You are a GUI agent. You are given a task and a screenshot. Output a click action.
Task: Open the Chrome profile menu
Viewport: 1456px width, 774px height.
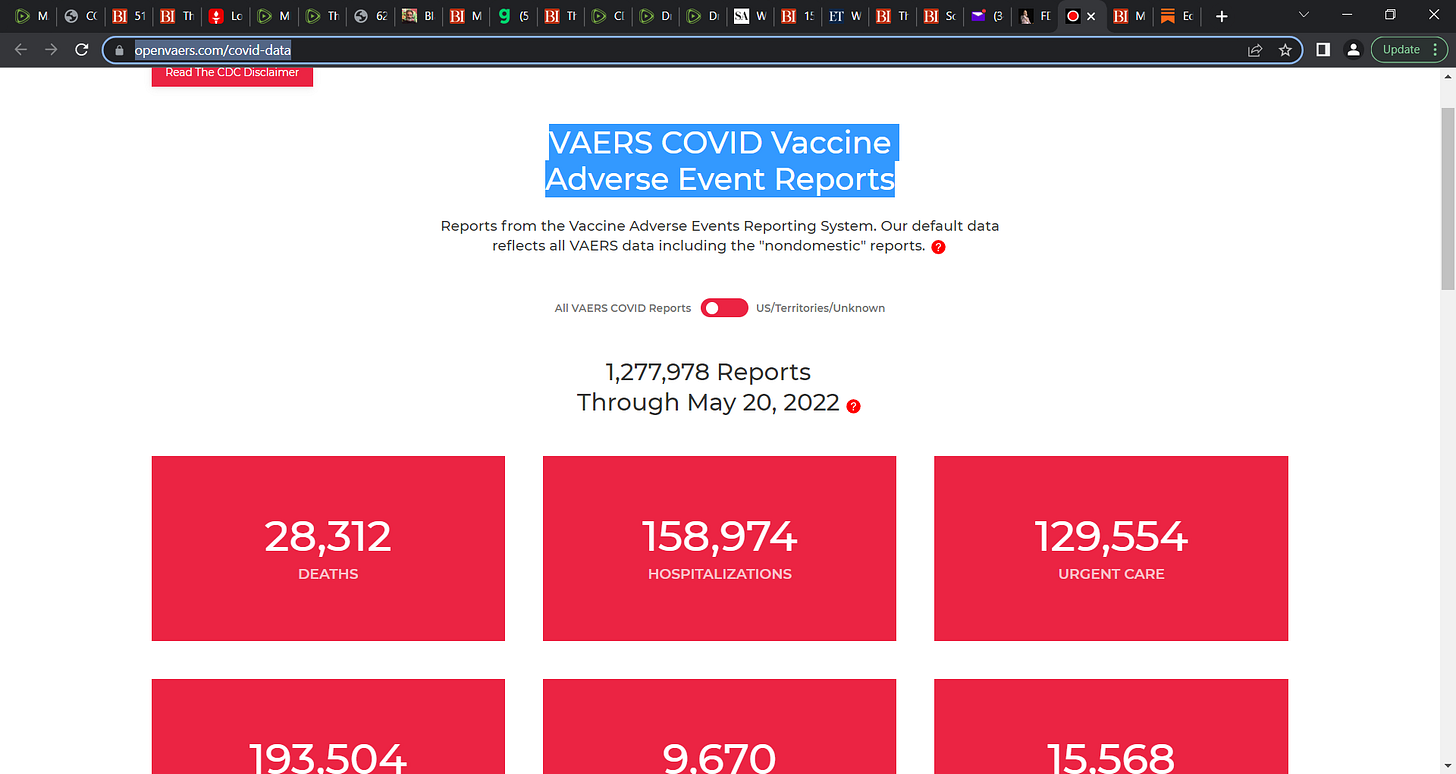(1352, 49)
